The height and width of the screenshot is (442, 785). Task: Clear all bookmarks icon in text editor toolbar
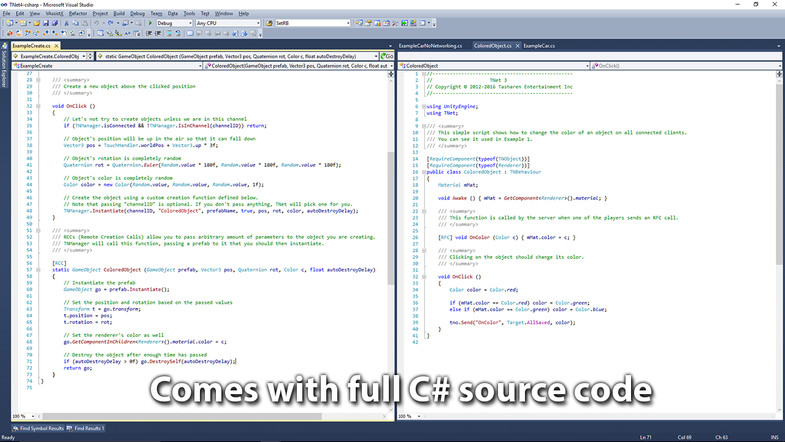(253, 34)
